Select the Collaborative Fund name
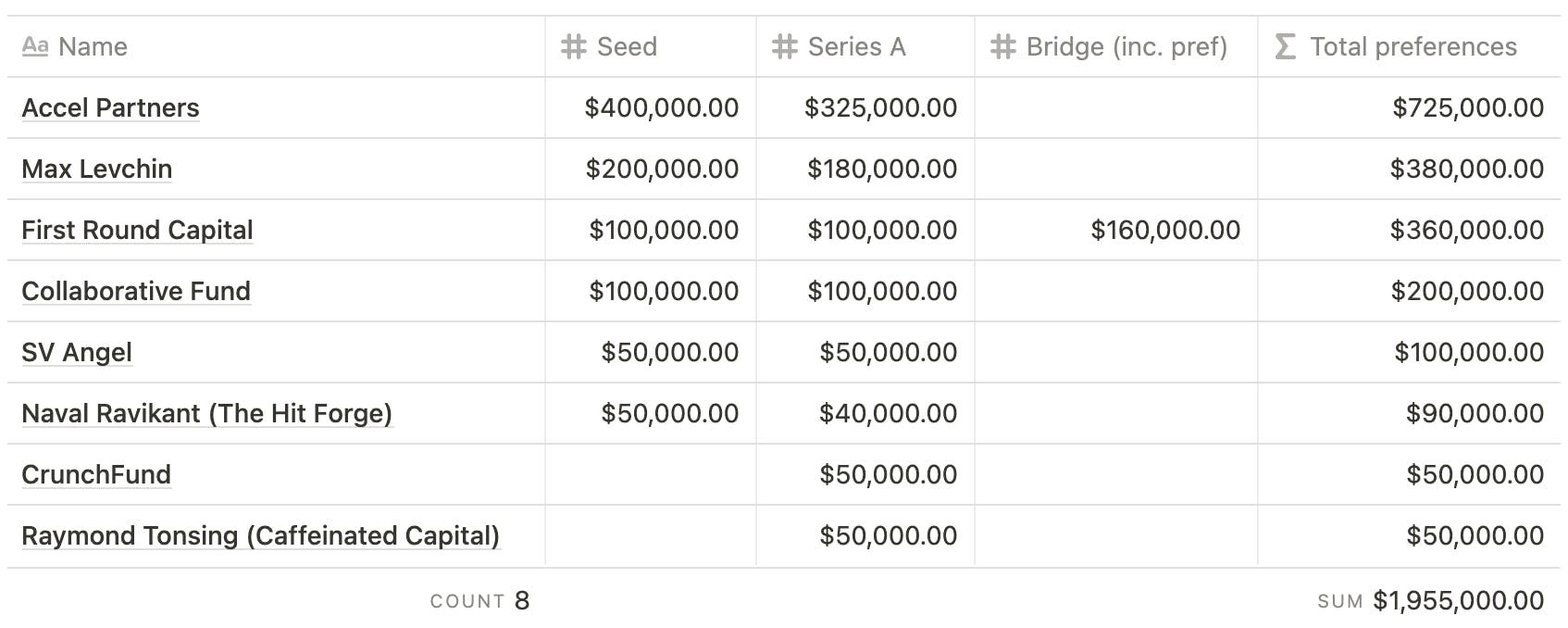 click(136, 292)
